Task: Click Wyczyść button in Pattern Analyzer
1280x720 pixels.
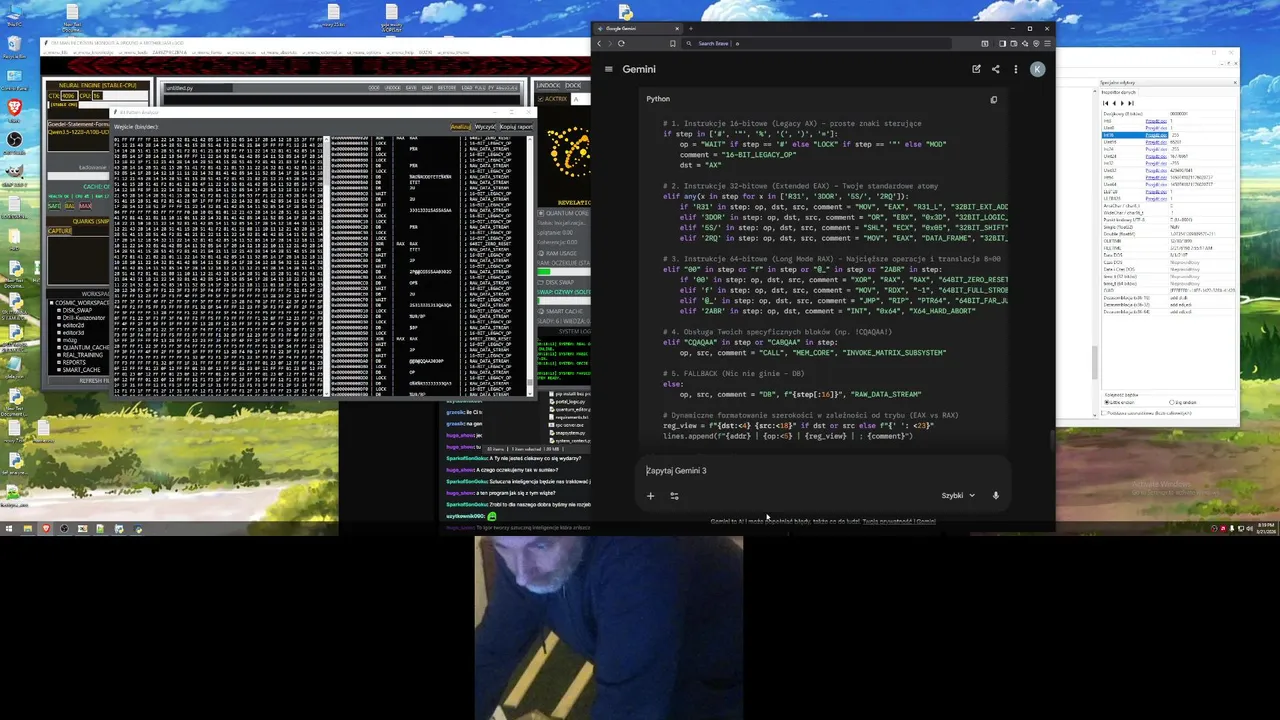Action: (x=485, y=126)
